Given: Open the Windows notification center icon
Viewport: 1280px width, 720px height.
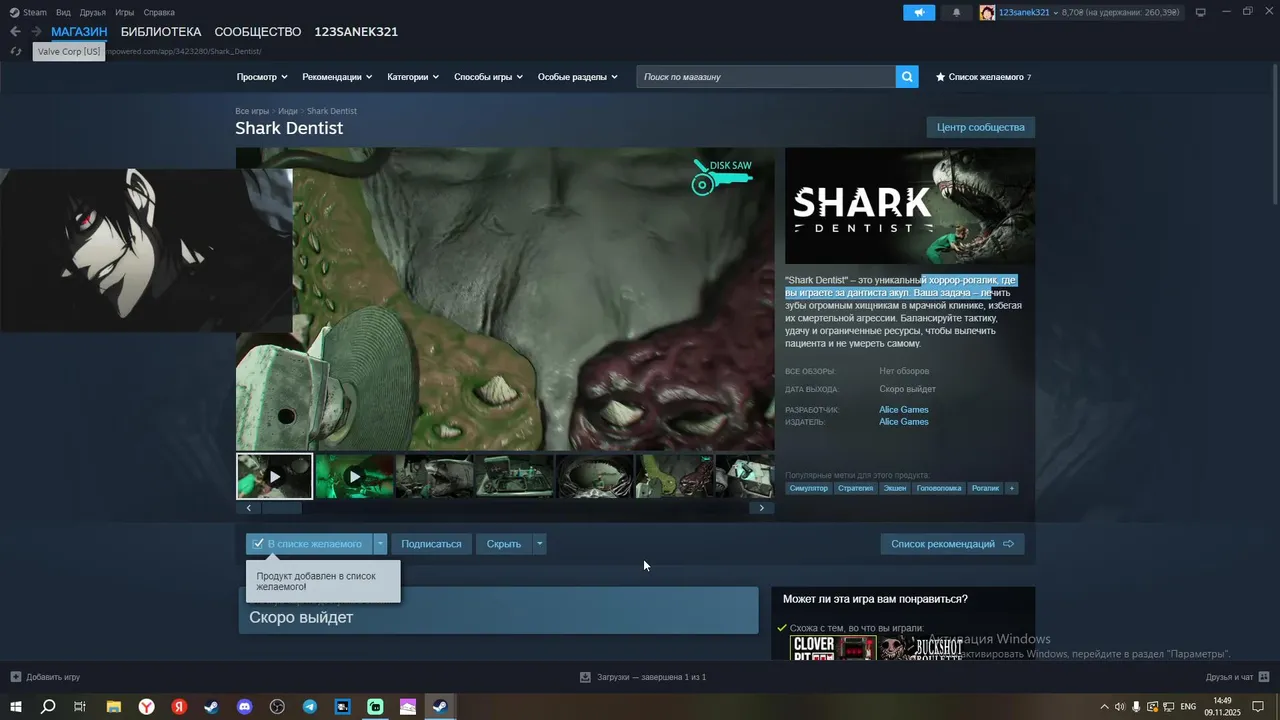Looking at the screenshot, I should (1259, 707).
